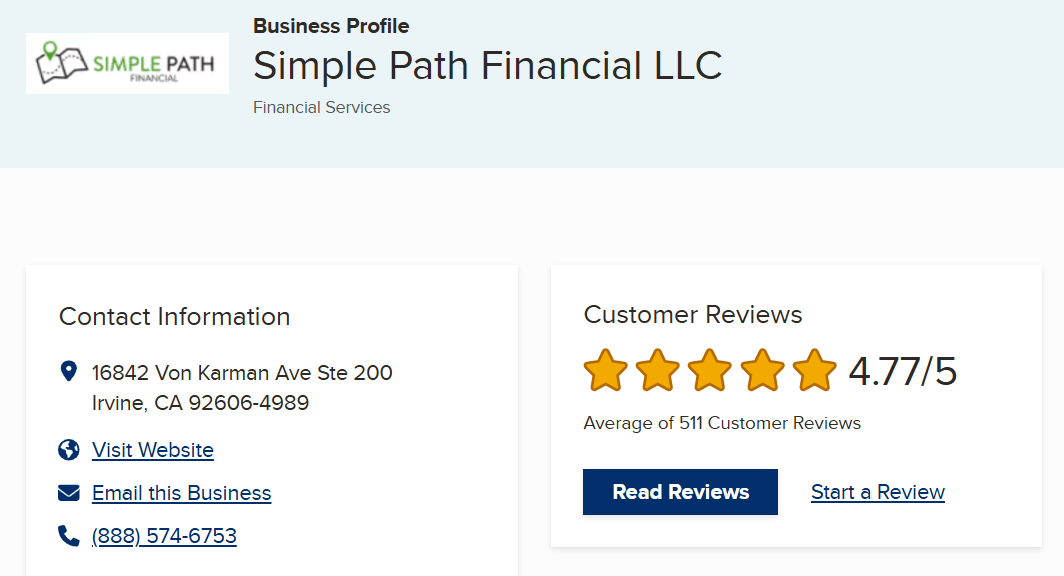
Task: Set rating via the fourth star control
Action: click(x=762, y=369)
